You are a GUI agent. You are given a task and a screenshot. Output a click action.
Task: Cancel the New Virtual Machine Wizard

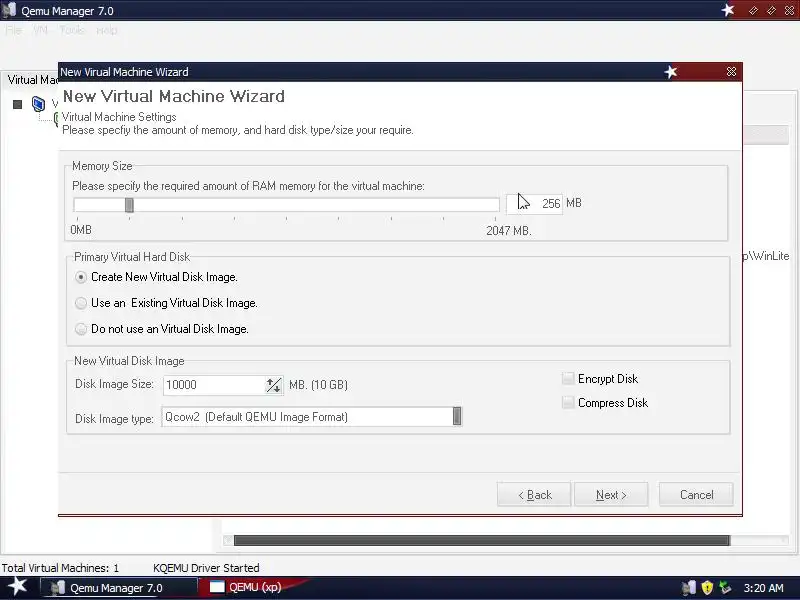[x=696, y=494]
